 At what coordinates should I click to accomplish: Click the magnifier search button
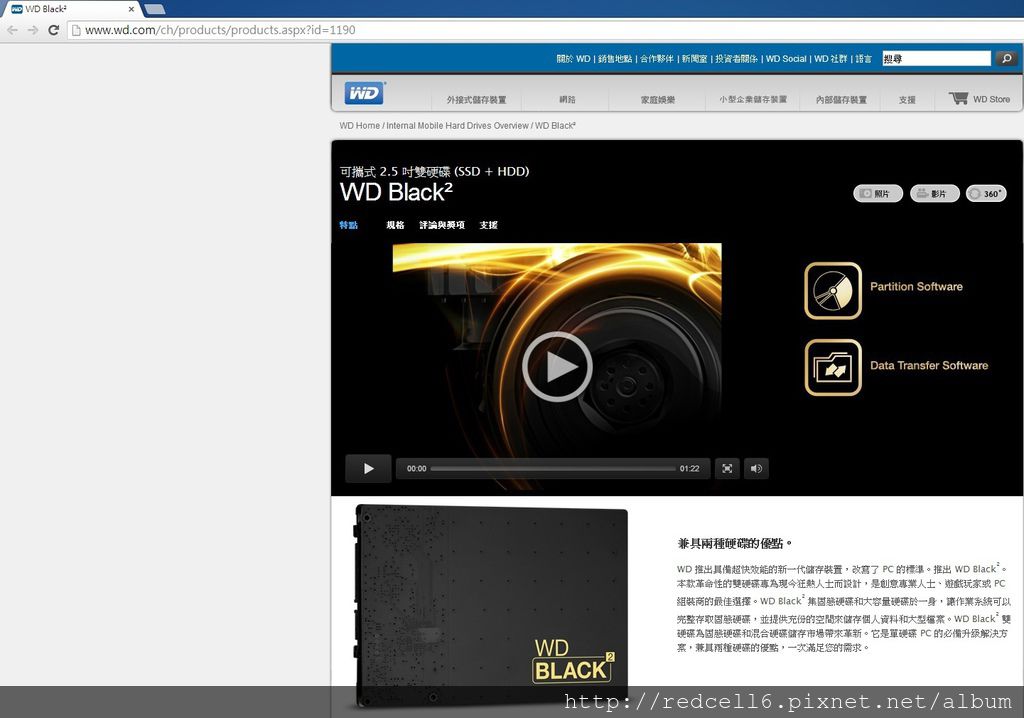pos(1006,58)
